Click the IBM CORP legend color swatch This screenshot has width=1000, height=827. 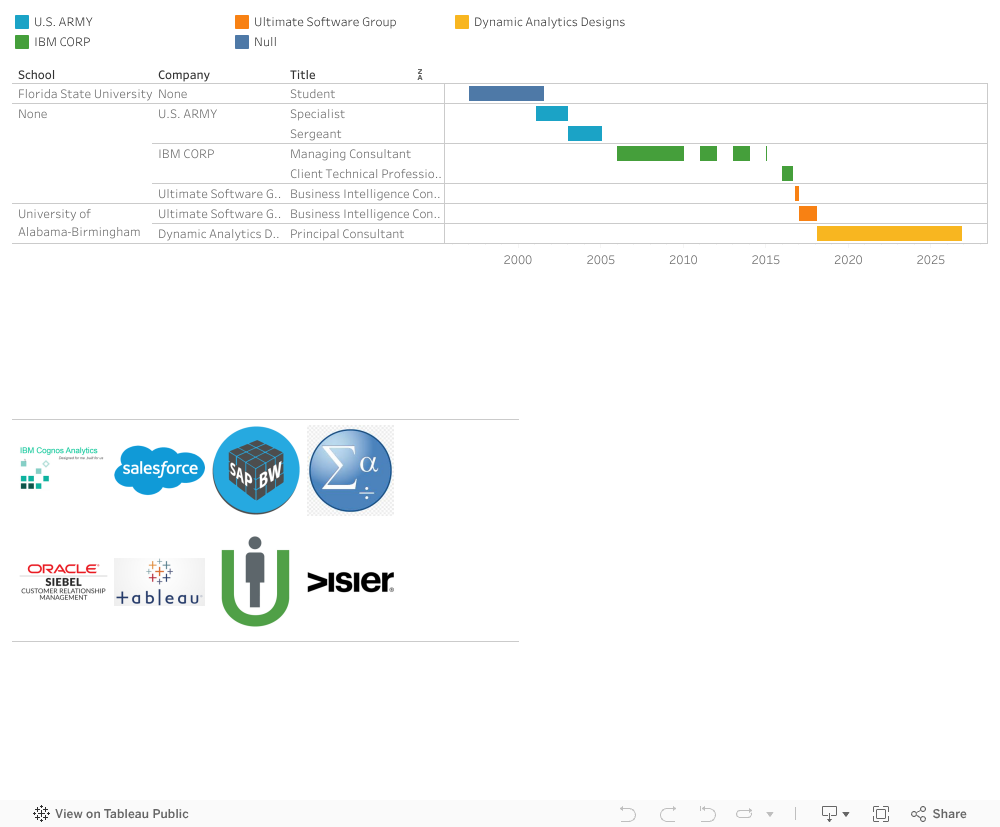pyautogui.click(x=22, y=42)
